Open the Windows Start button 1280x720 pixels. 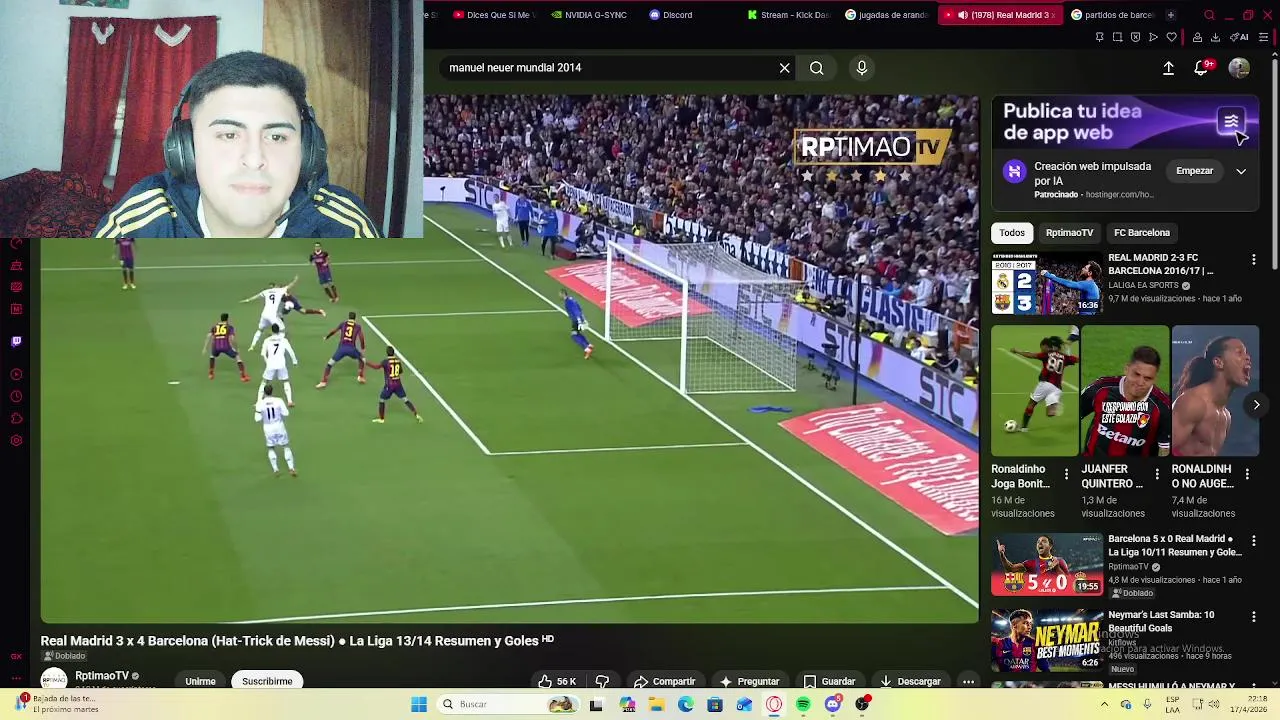pyautogui.click(x=419, y=705)
